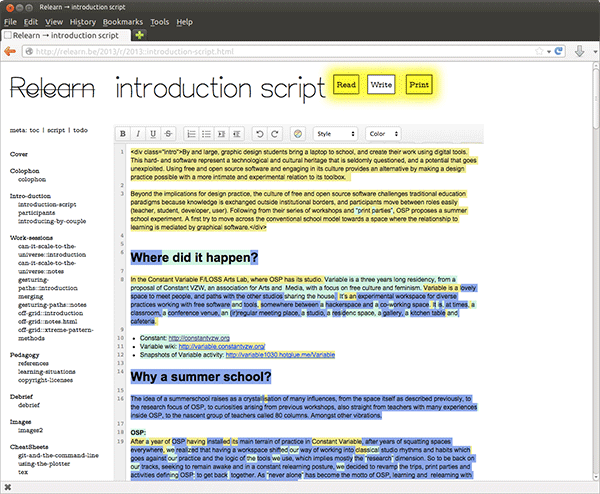Open the off-grid::notes.html sidebar link
This screenshot has height=494, width=600.
[x=48, y=321]
